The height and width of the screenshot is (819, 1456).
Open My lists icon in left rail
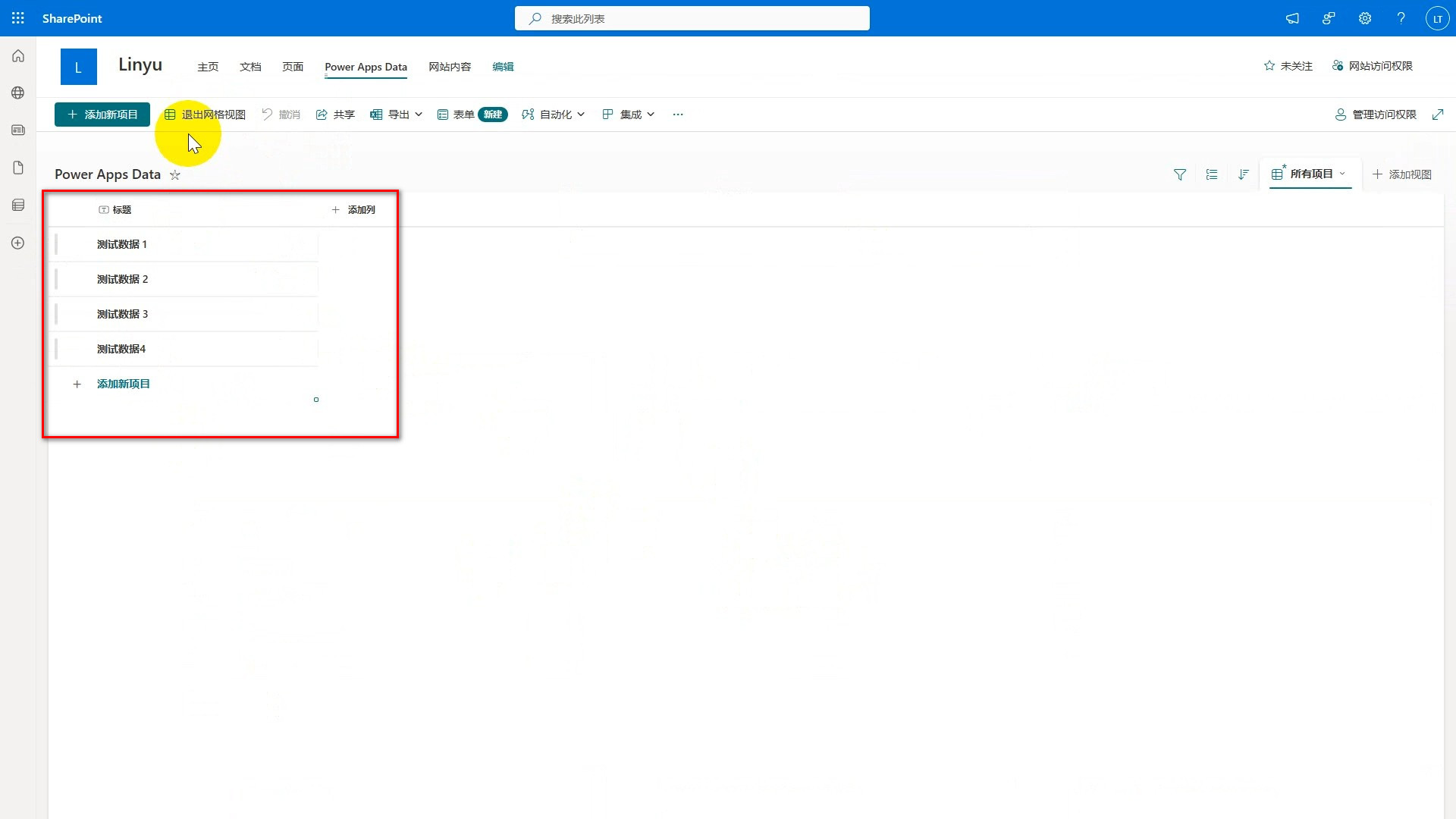tap(18, 205)
